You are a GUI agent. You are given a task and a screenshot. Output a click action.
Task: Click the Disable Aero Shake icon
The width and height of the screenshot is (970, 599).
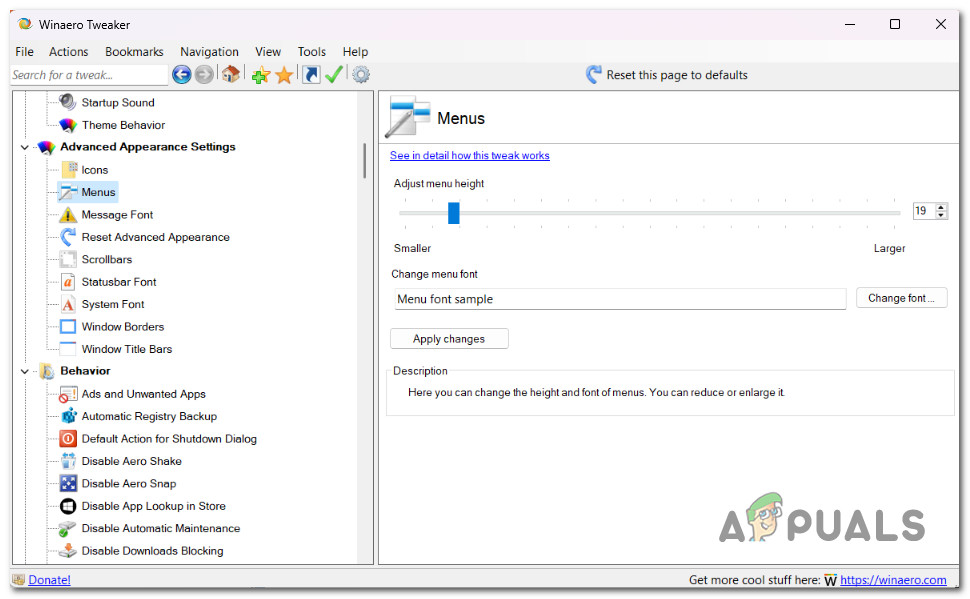(x=68, y=461)
